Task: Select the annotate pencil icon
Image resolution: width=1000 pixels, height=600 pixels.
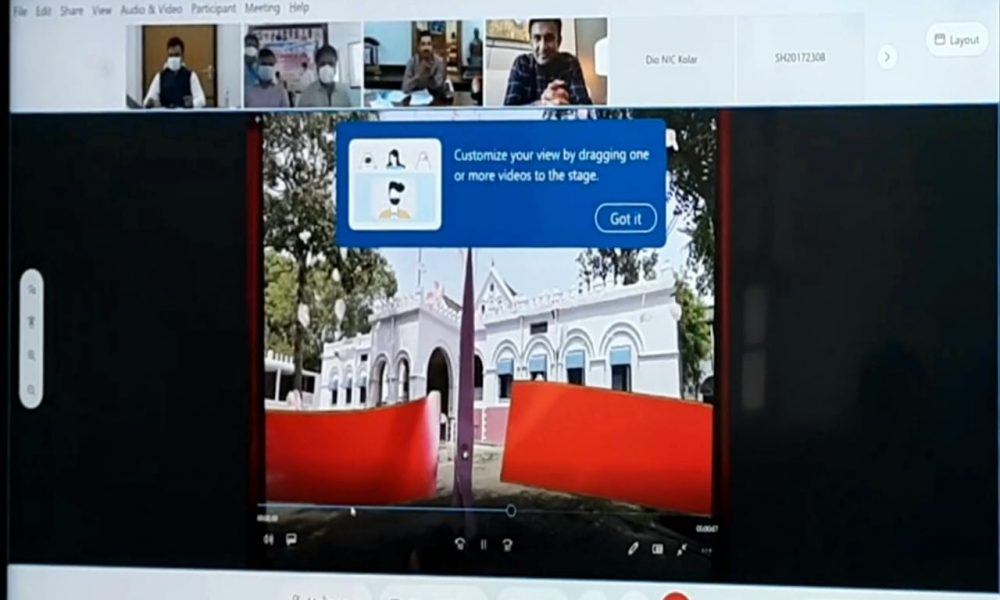Action: [x=633, y=548]
